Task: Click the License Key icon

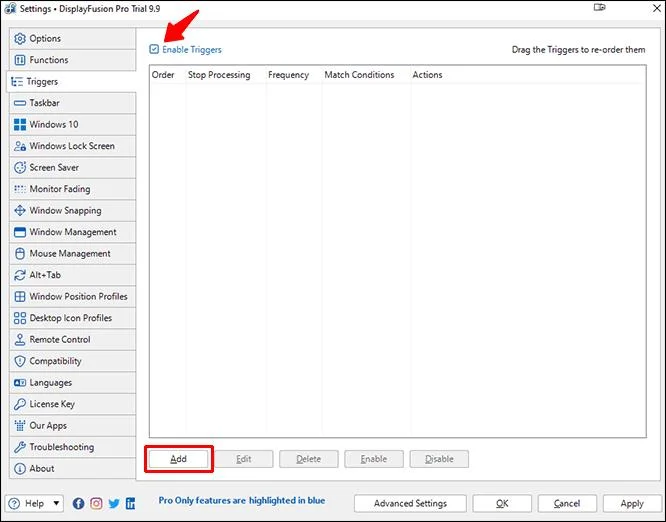Action: pyautogui.click(x=20, y=404)
